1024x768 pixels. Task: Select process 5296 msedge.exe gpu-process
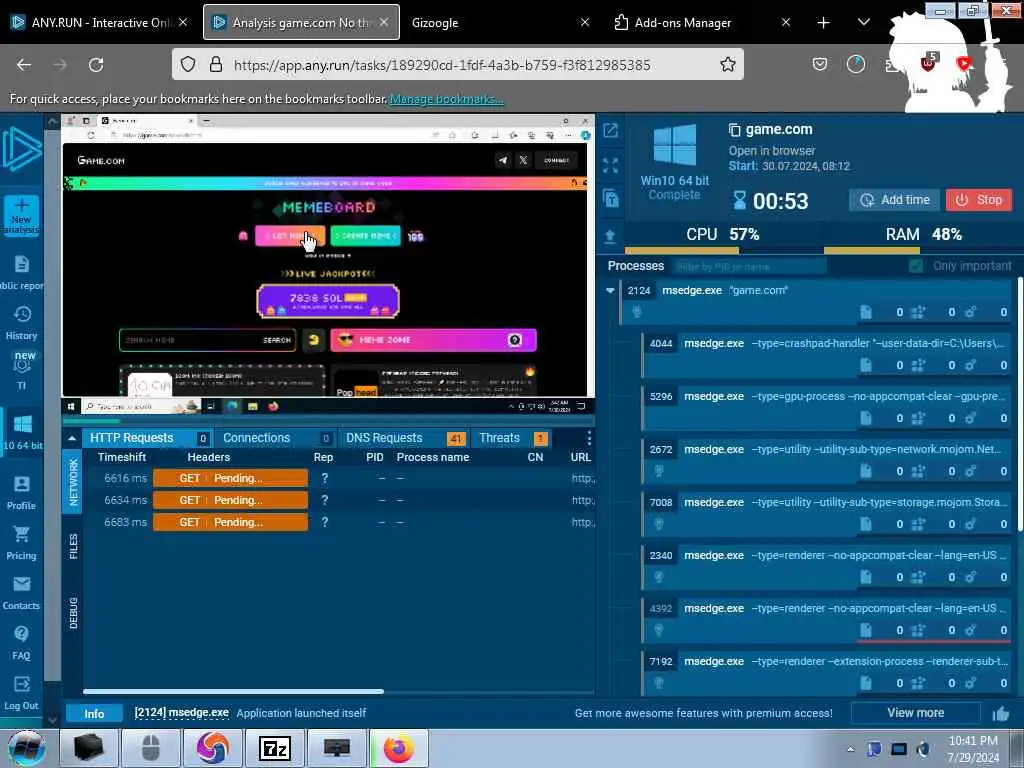(x=827, y=407)
